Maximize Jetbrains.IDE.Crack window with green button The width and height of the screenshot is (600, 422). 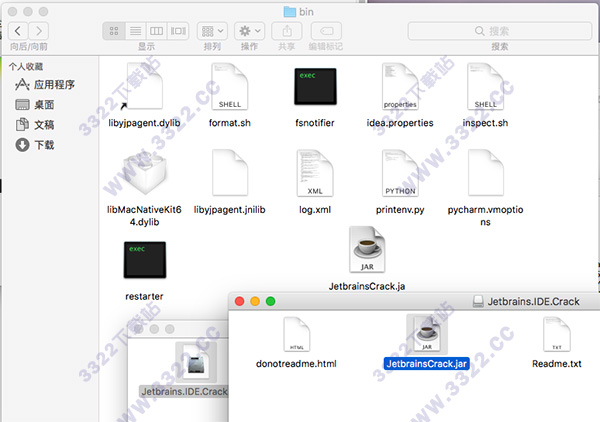point(271,301)
